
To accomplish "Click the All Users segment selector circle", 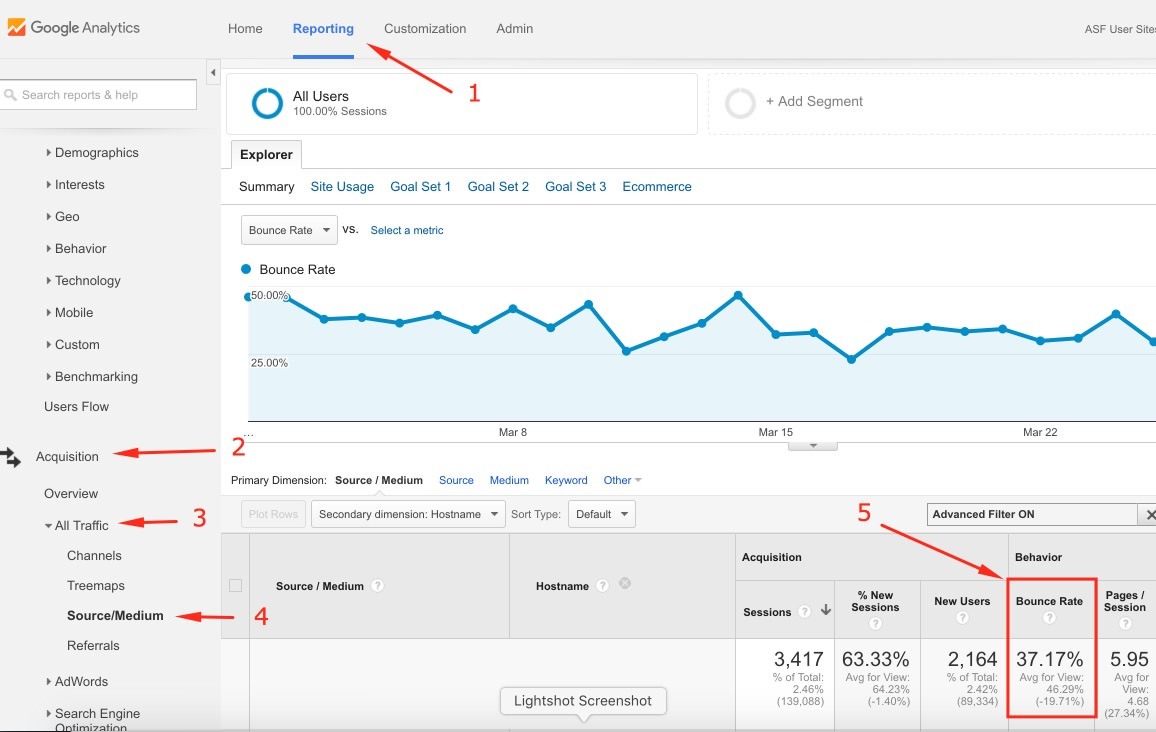I will (x=266, y=103).
